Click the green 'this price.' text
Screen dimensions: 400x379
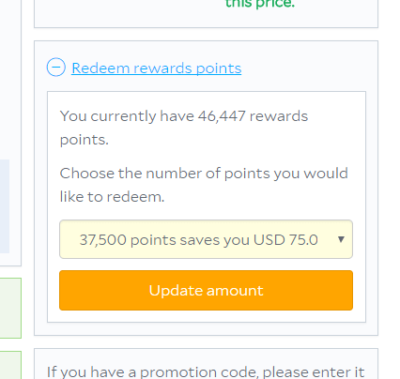(x=260, y=4)
